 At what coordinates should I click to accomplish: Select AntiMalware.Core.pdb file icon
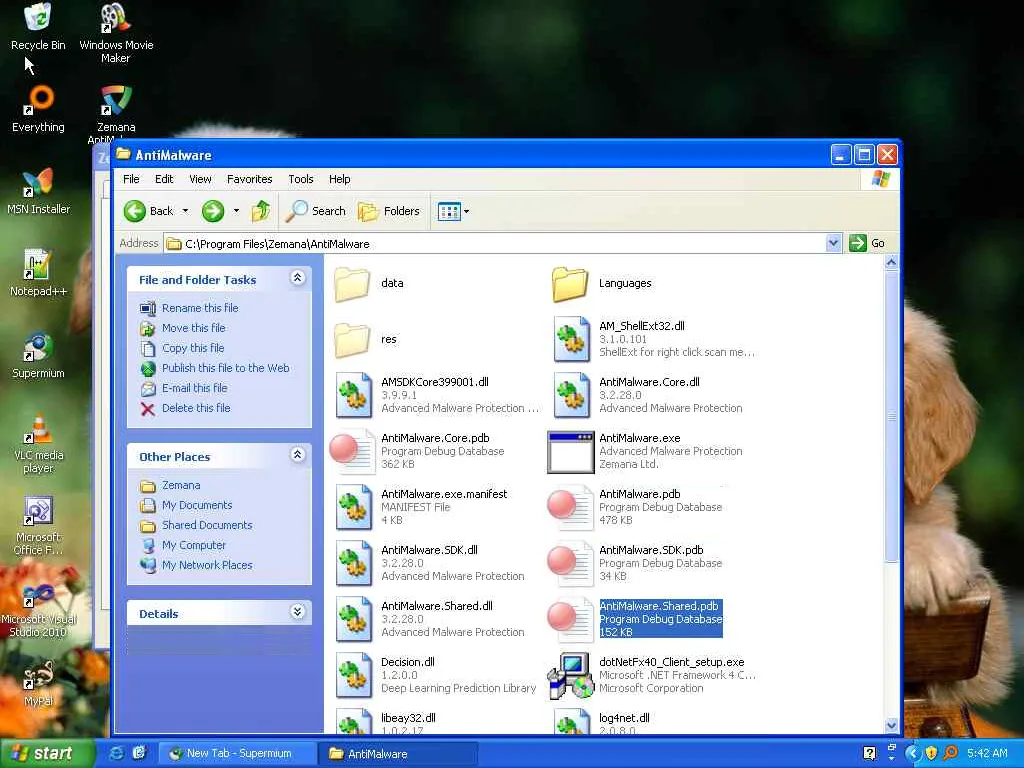click(353, 451)
